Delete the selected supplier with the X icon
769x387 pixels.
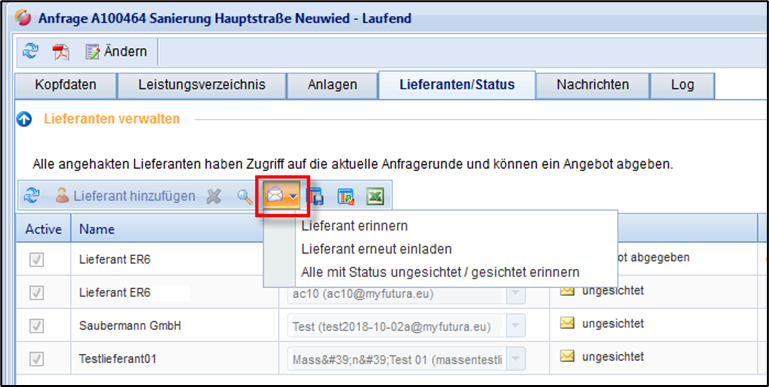[214, 197]
